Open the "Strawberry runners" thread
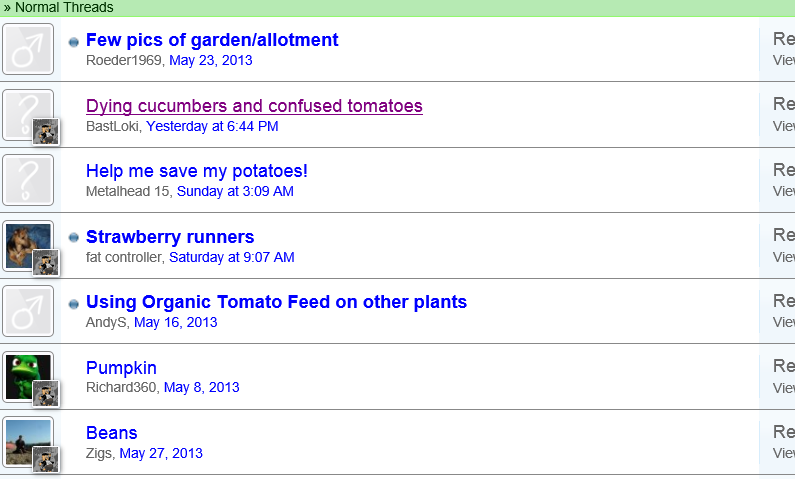 click(x=170, y=237)
